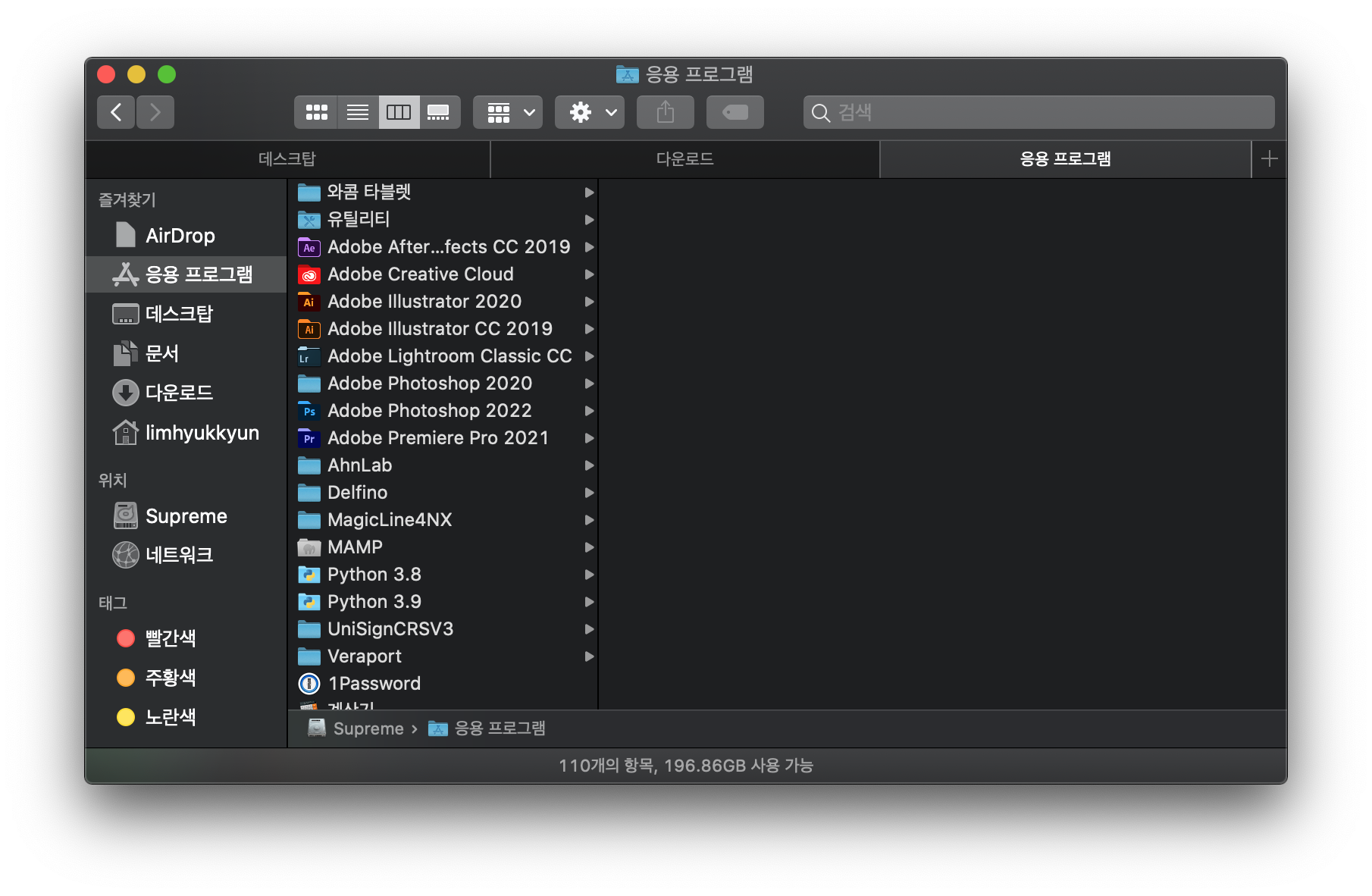
Task: Open AirDrop in the sidebar
Action: [x=186, y=236]
